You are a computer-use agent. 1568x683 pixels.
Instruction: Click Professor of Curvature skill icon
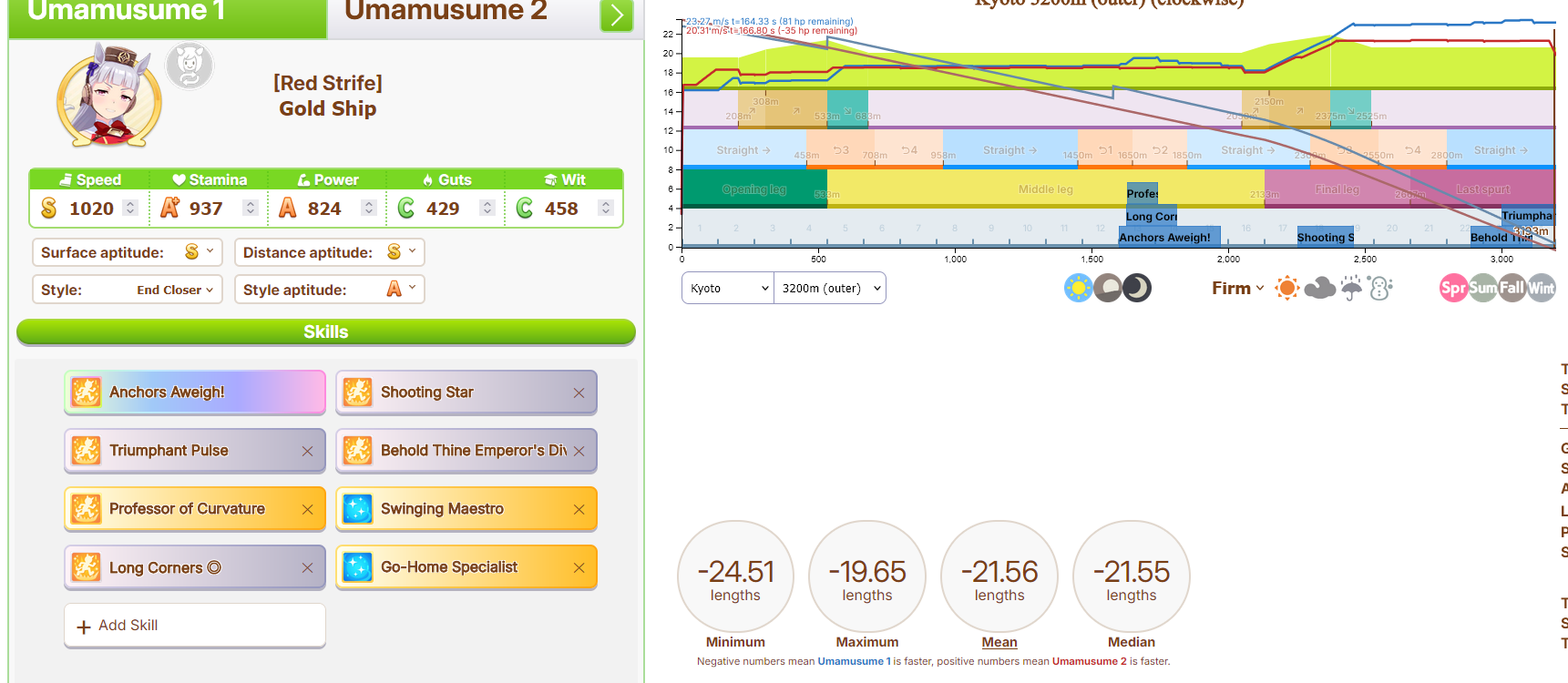click(87, 509)
